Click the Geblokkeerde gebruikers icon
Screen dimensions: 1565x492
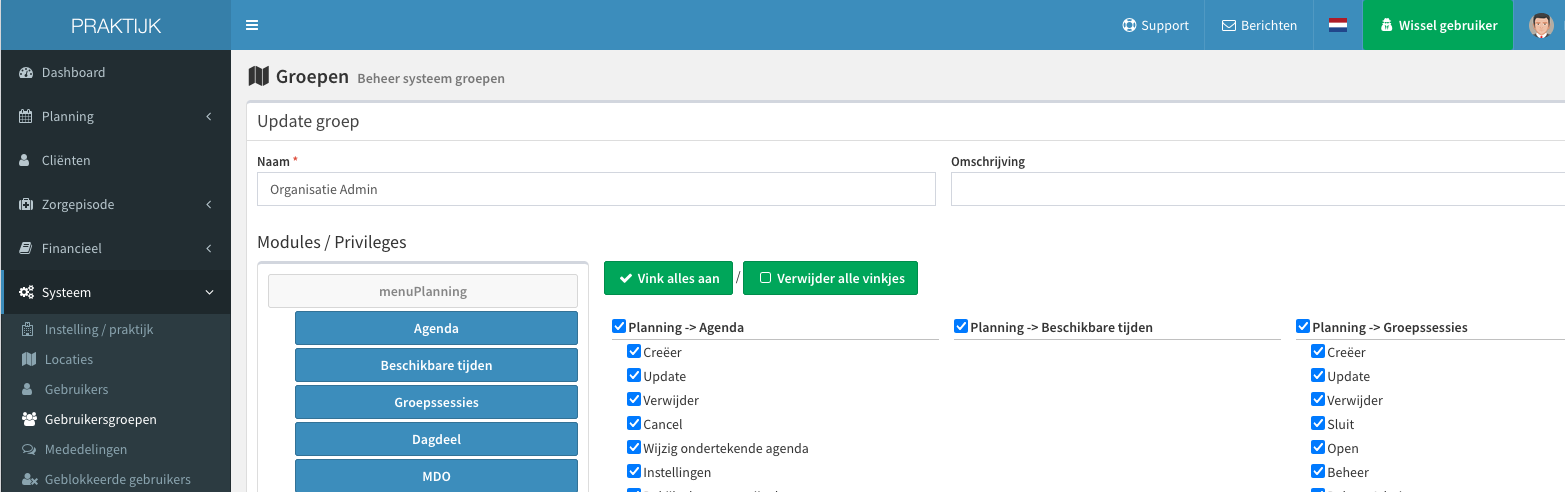(x=29, y=480)
